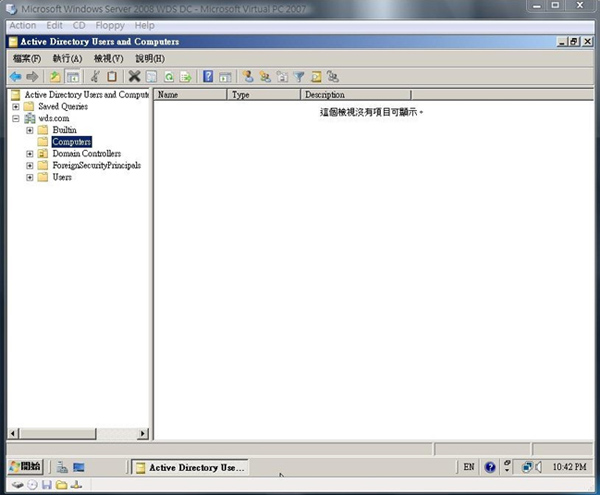This screenshot has height=495, width=600.
Task: Click the Delete X toolbar icon
Action: coord(134,76)
